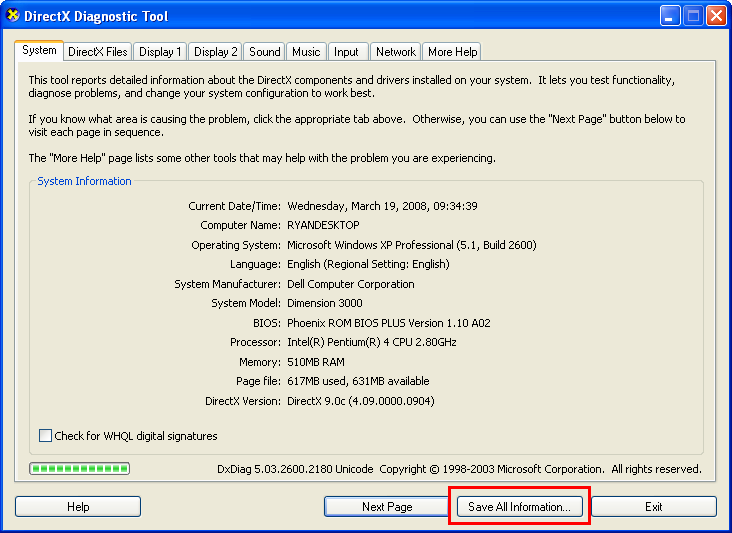Image resolution: width=732 pixels, height=533 pixels.
Task: Click the DirectX 9.0c version value
Action: tap(361, 401)
